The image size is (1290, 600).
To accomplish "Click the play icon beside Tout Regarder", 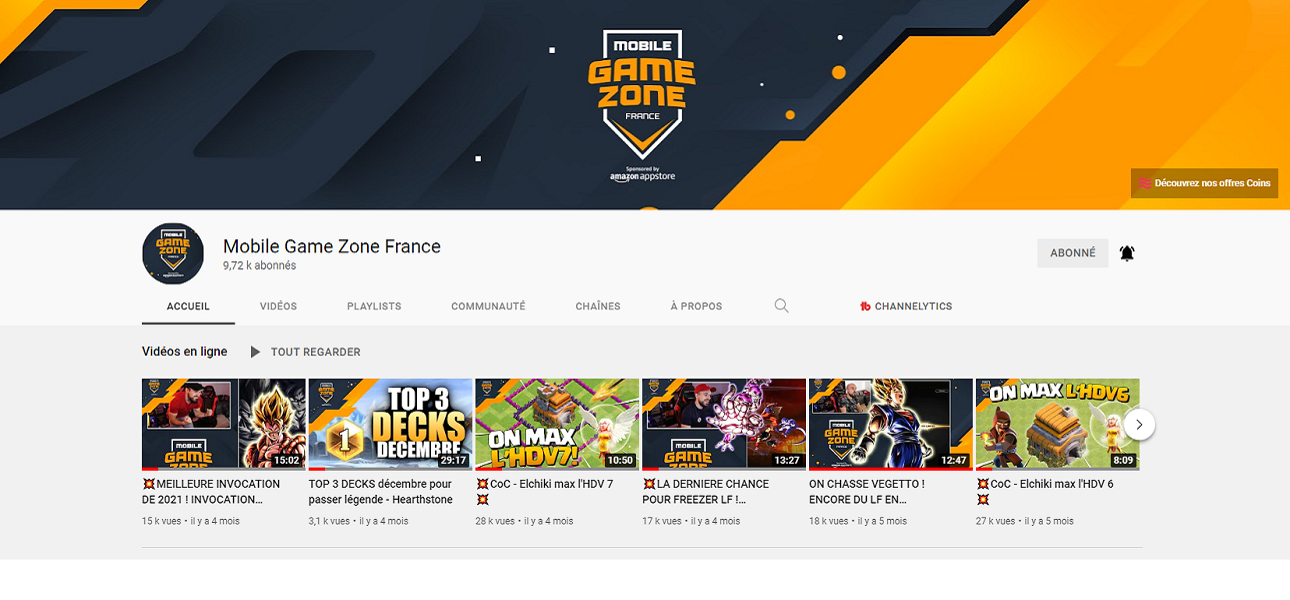I will [x=255, y=352].
